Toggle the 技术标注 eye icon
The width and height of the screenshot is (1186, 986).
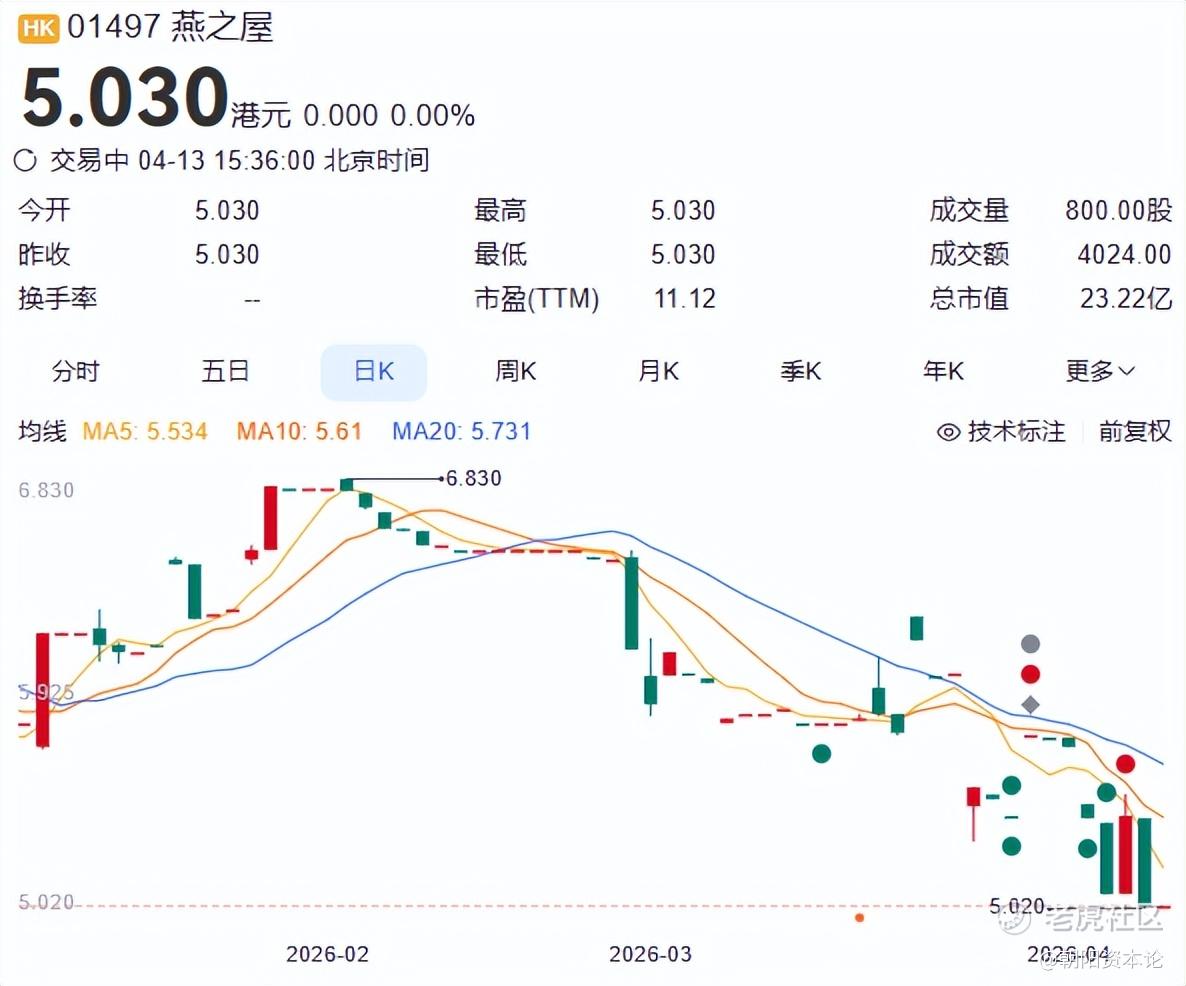[x=948, y=432]
